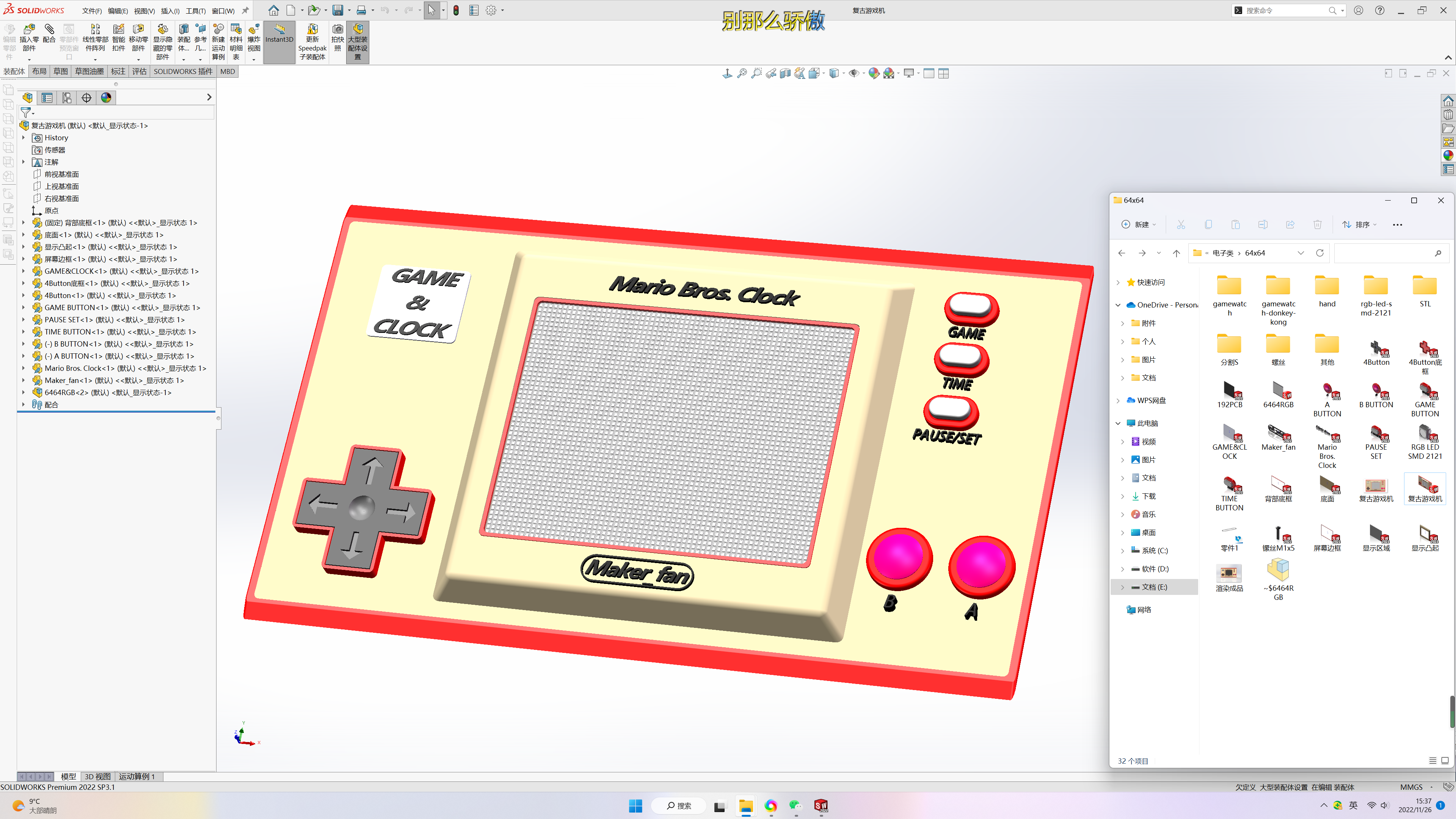Click the Exploded View (爆炸视图) tool

pos(254,38)
